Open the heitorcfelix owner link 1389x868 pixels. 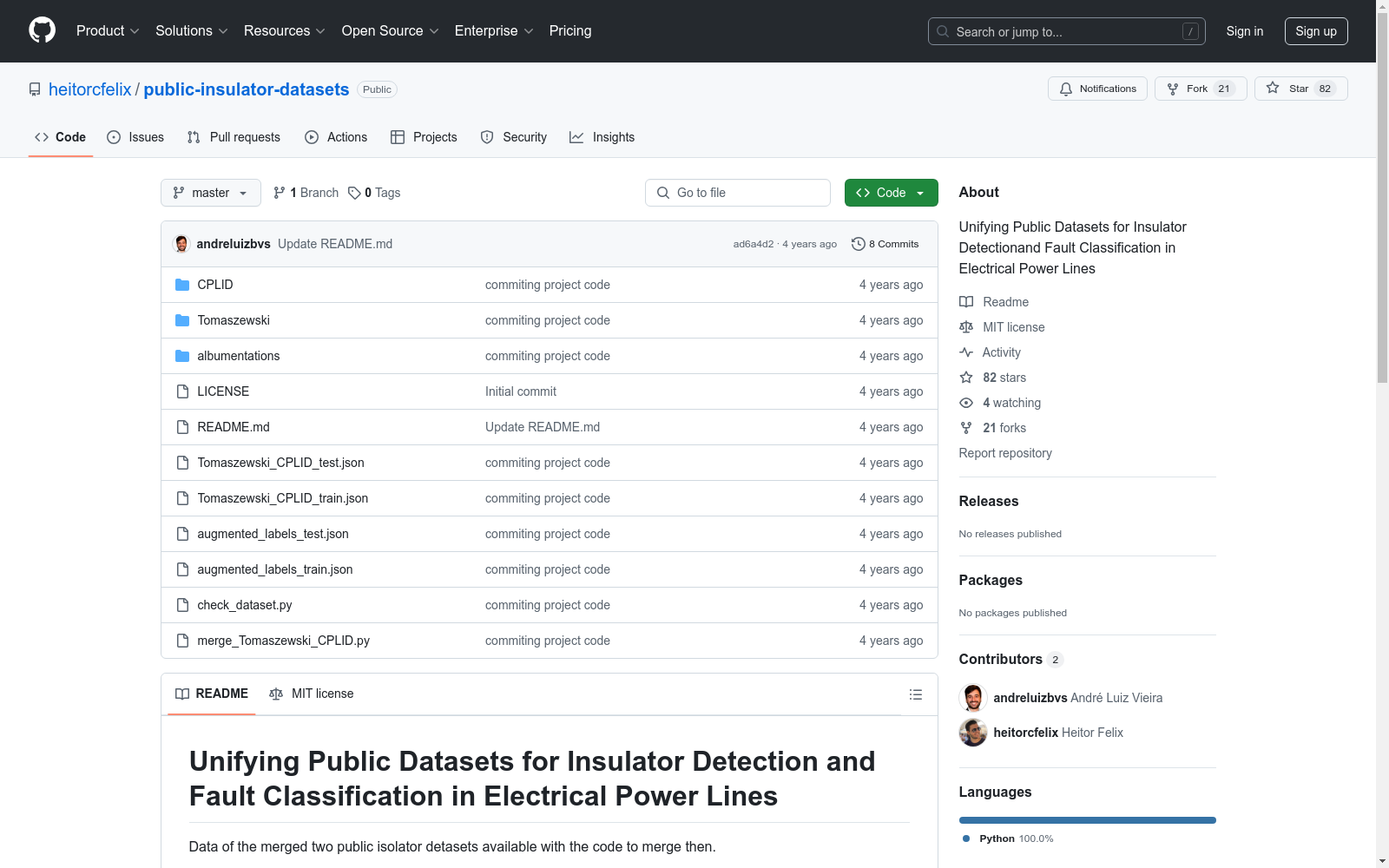pos(90,89)
